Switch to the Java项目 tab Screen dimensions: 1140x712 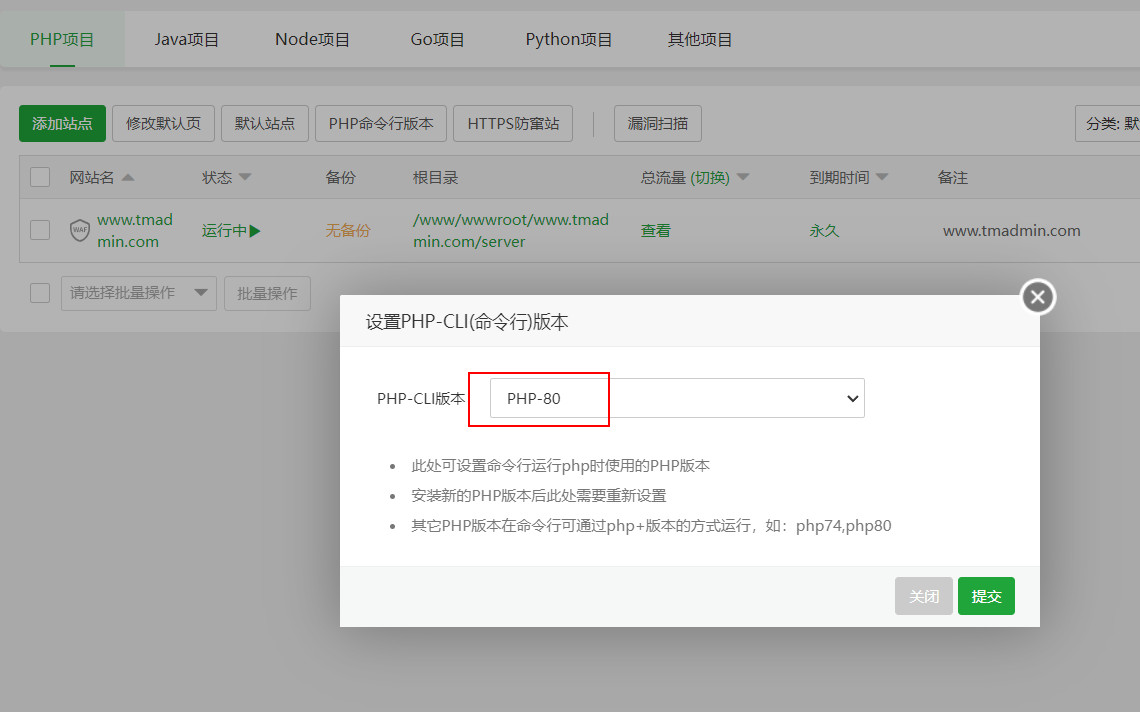(186, 40)
